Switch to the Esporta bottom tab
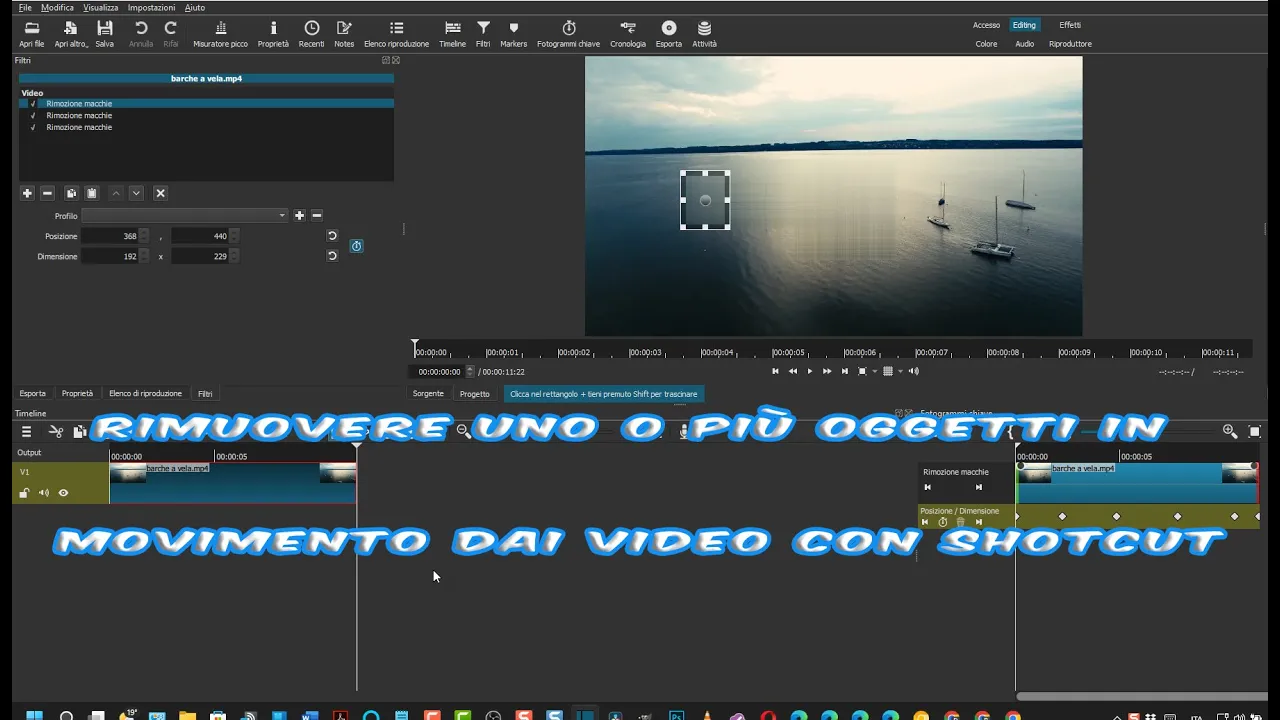Viewport: 1280px width, 720px height. click(x=33, y=394)
